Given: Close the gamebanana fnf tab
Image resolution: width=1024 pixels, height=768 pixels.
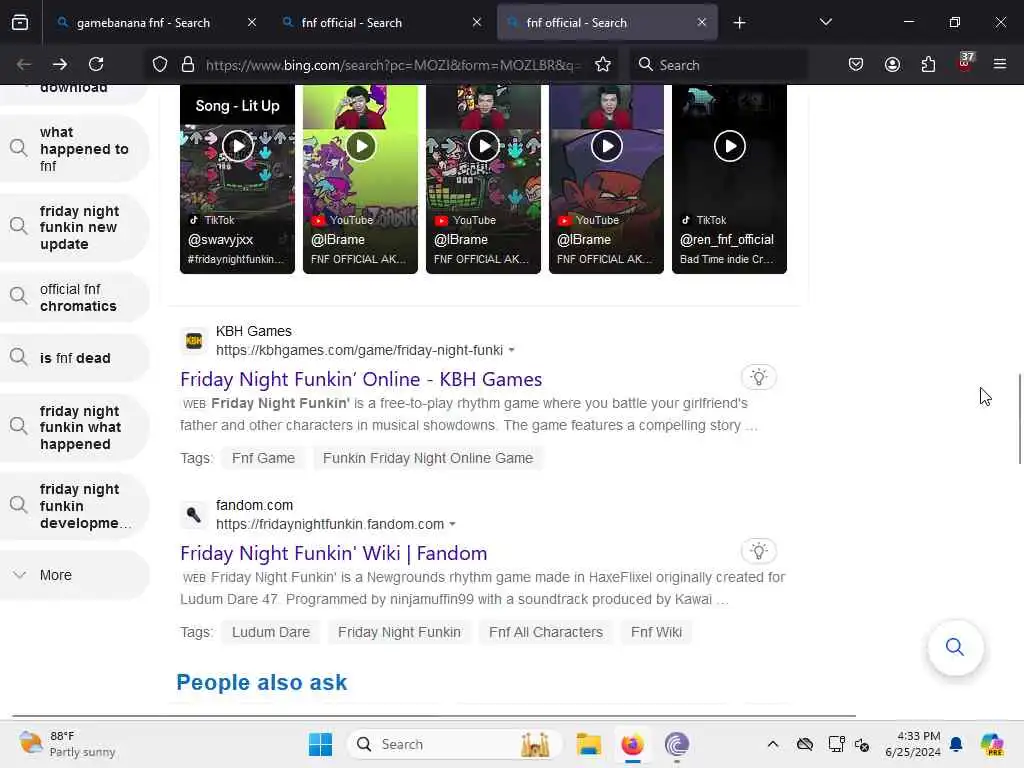Looking at the screenshot, I should 252,22.
